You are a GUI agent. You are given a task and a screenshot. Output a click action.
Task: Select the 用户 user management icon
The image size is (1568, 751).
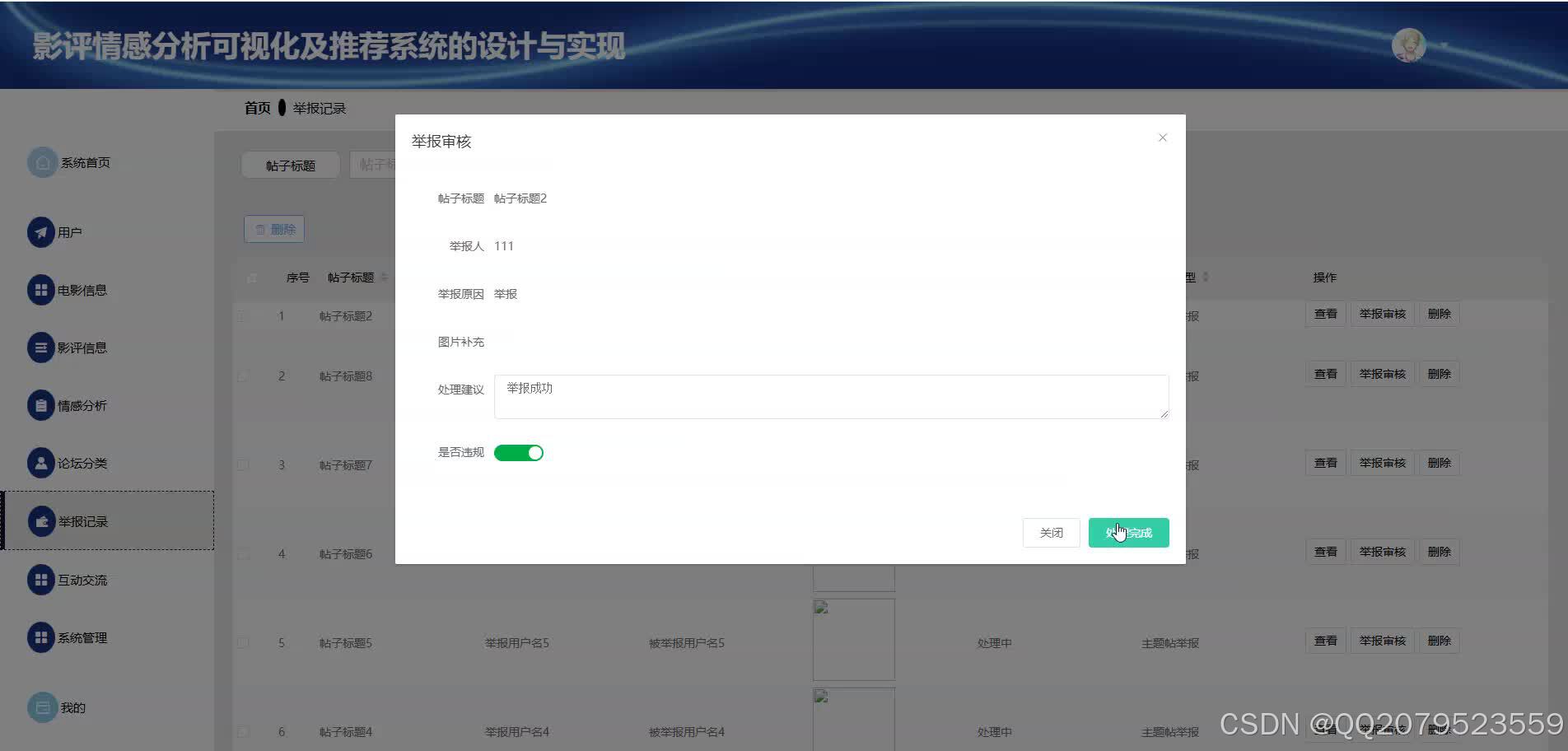[42, 231]
